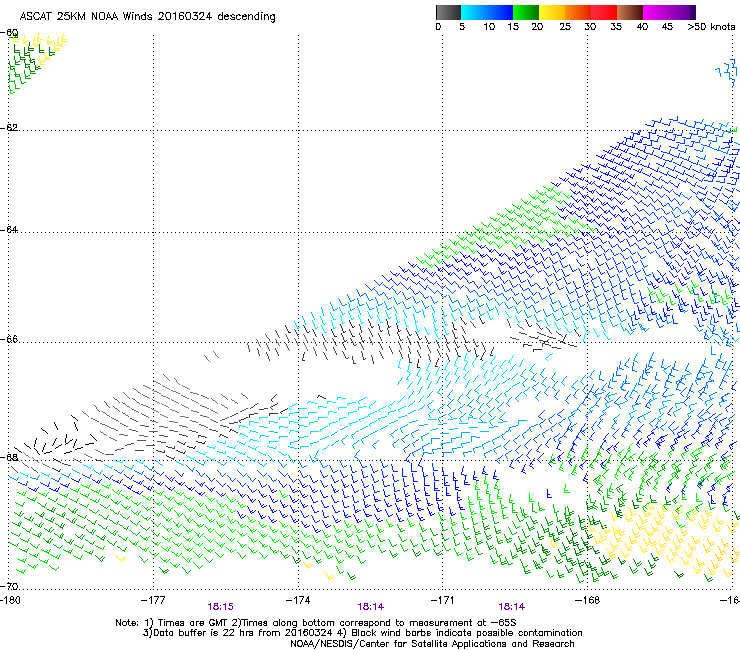Click the 'Data buffer is 22 hrs' note
This screenshot has height=650, width=740.
click(362, 633)
